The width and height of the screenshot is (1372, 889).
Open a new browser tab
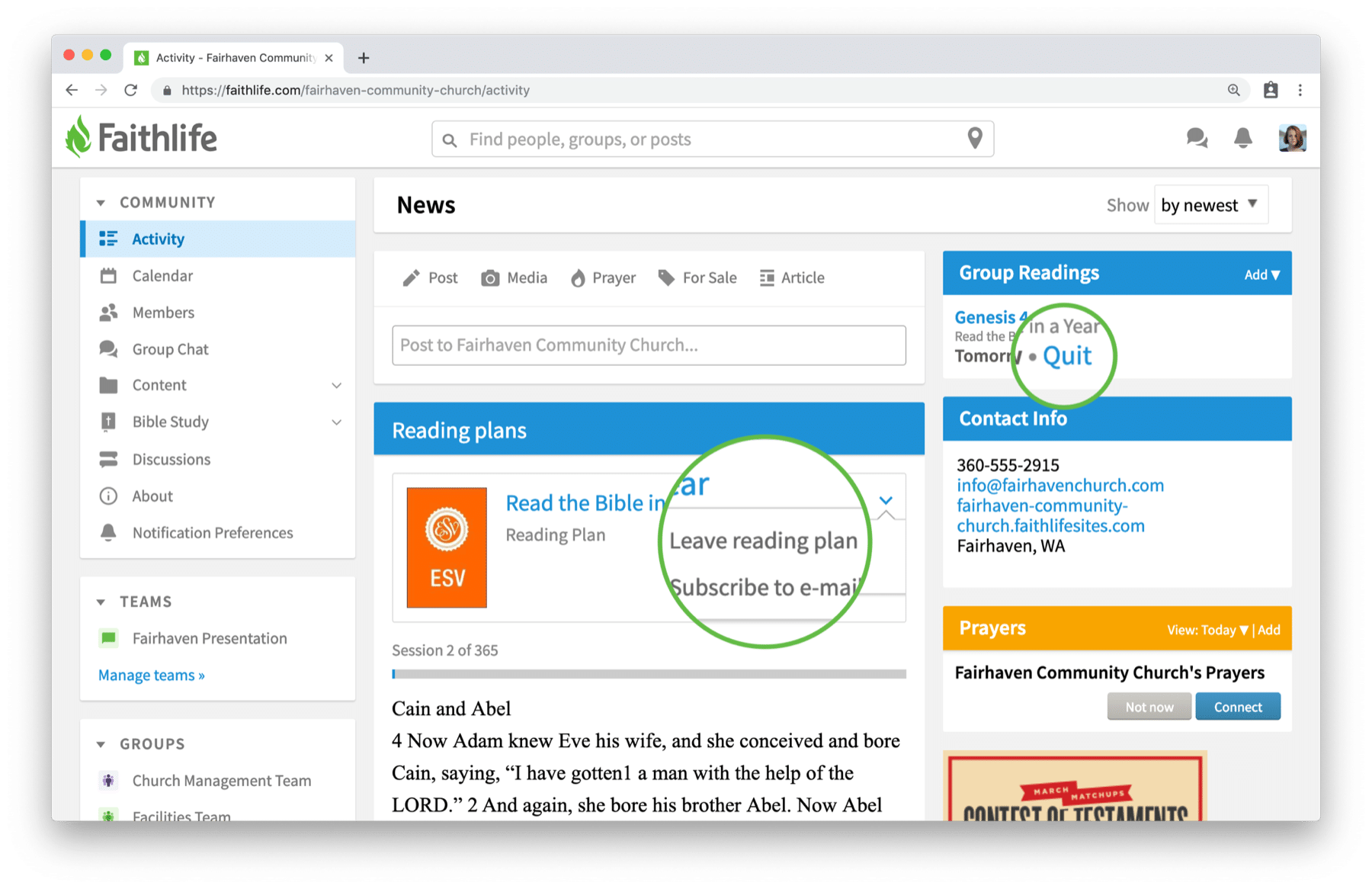[364, 58]
